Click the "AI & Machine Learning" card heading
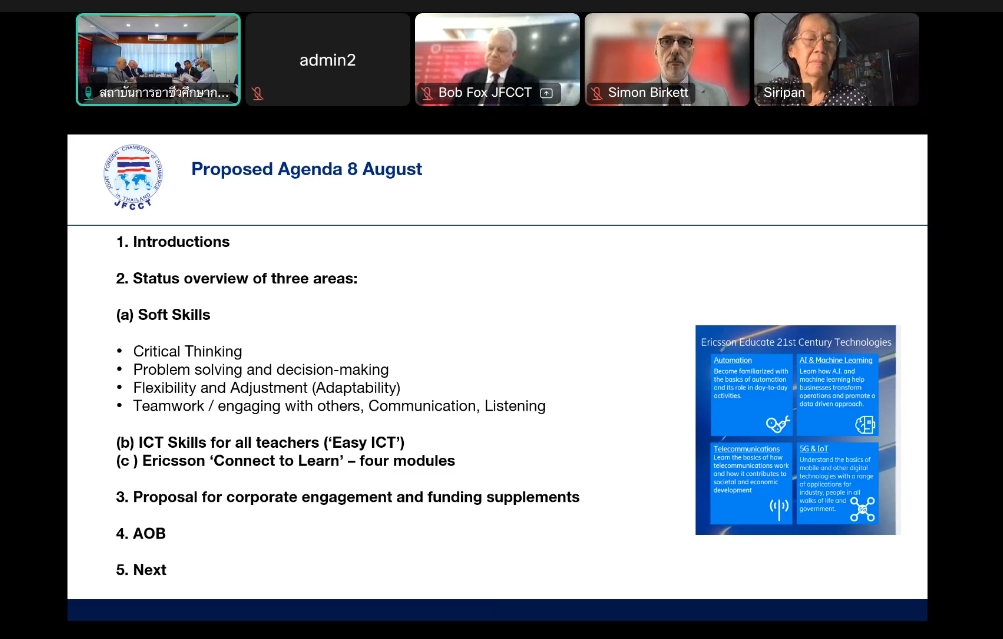1003x639 pixels. tap(835, 360)
